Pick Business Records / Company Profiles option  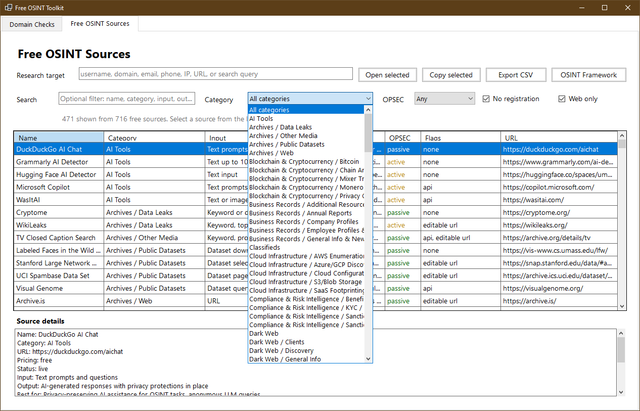(306, 222)
